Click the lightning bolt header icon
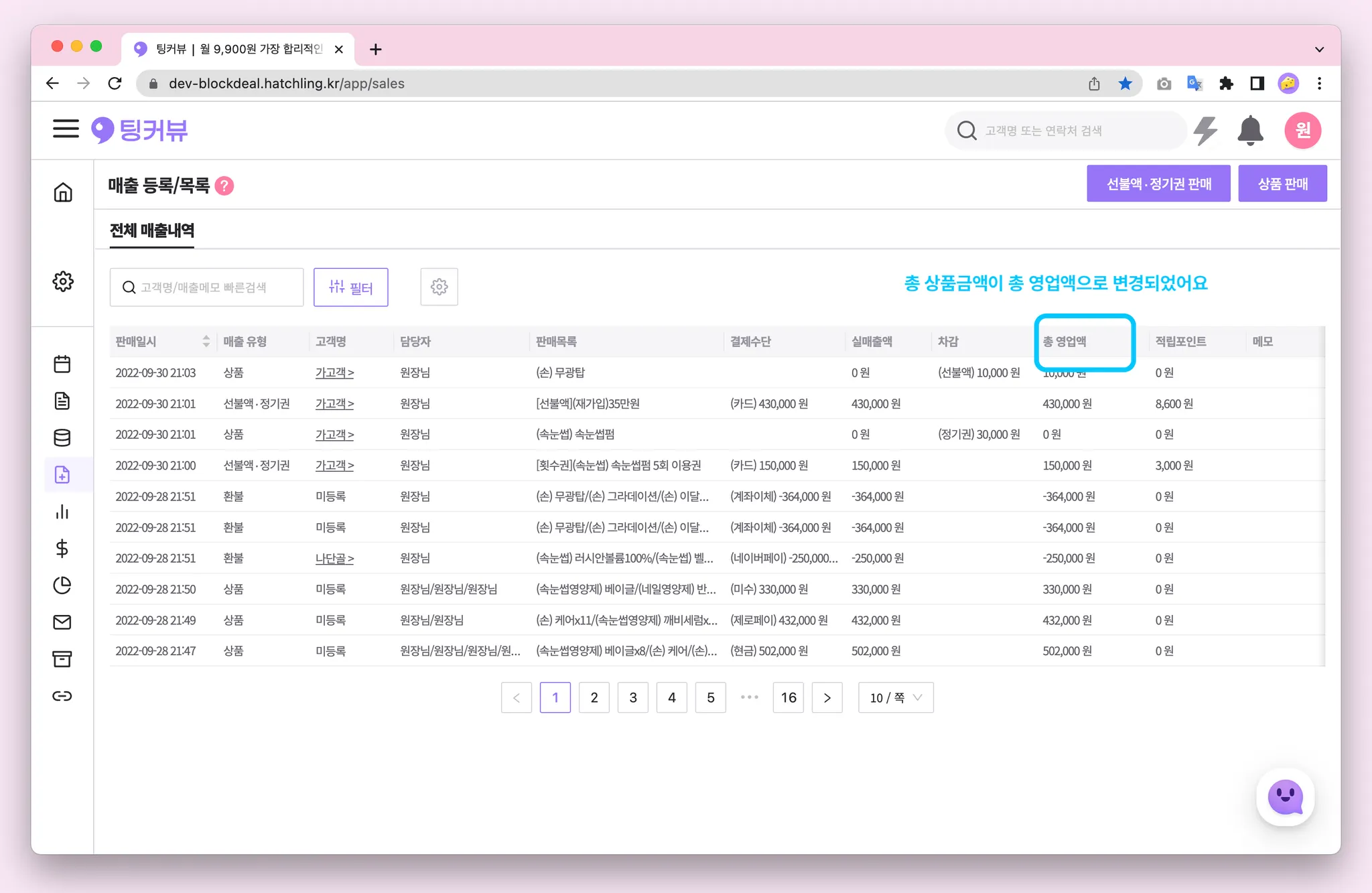The height and width of the screenshot is (893, 1372). (x=1205, y=130)
